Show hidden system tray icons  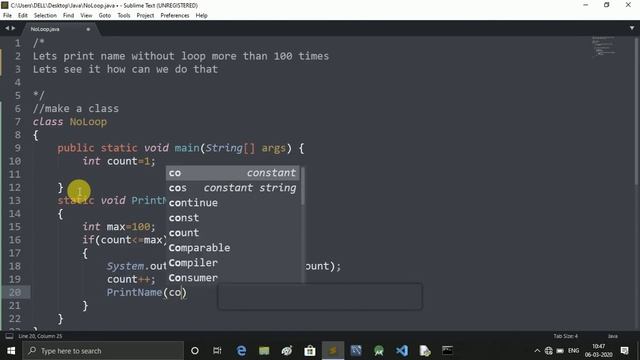tap(537, 351)
